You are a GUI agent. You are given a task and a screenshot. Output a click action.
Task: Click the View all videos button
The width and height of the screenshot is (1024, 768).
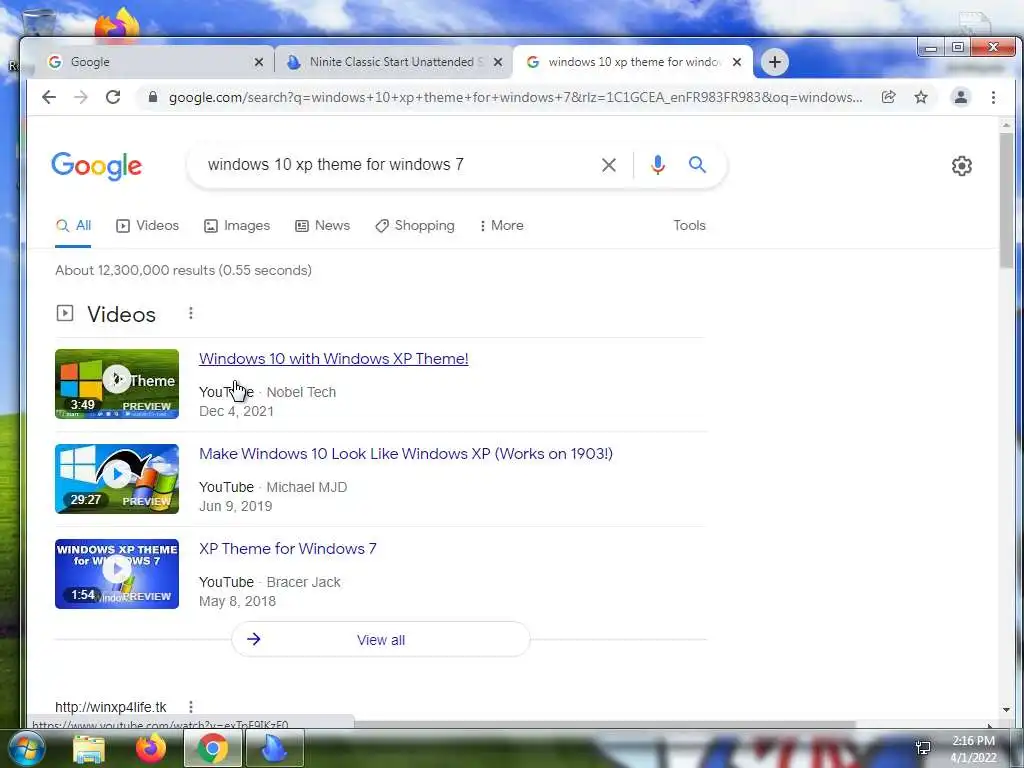[x=381, y=639]
